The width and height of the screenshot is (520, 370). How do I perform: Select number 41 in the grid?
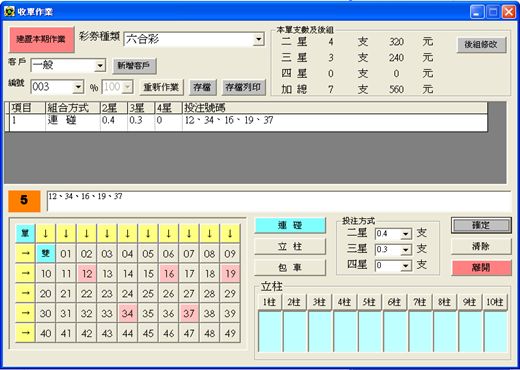[x=66, y=333]
